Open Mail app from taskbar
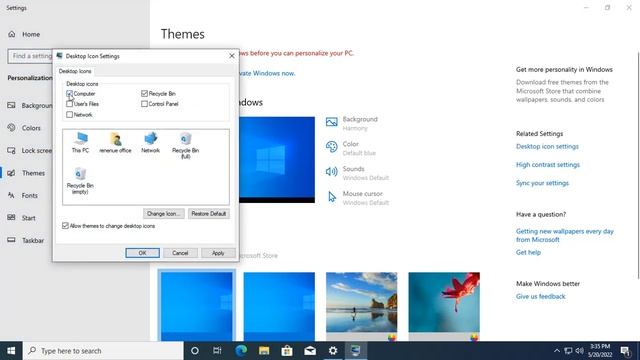The height and width of the screenshot is (360, 640). point(310,351)
